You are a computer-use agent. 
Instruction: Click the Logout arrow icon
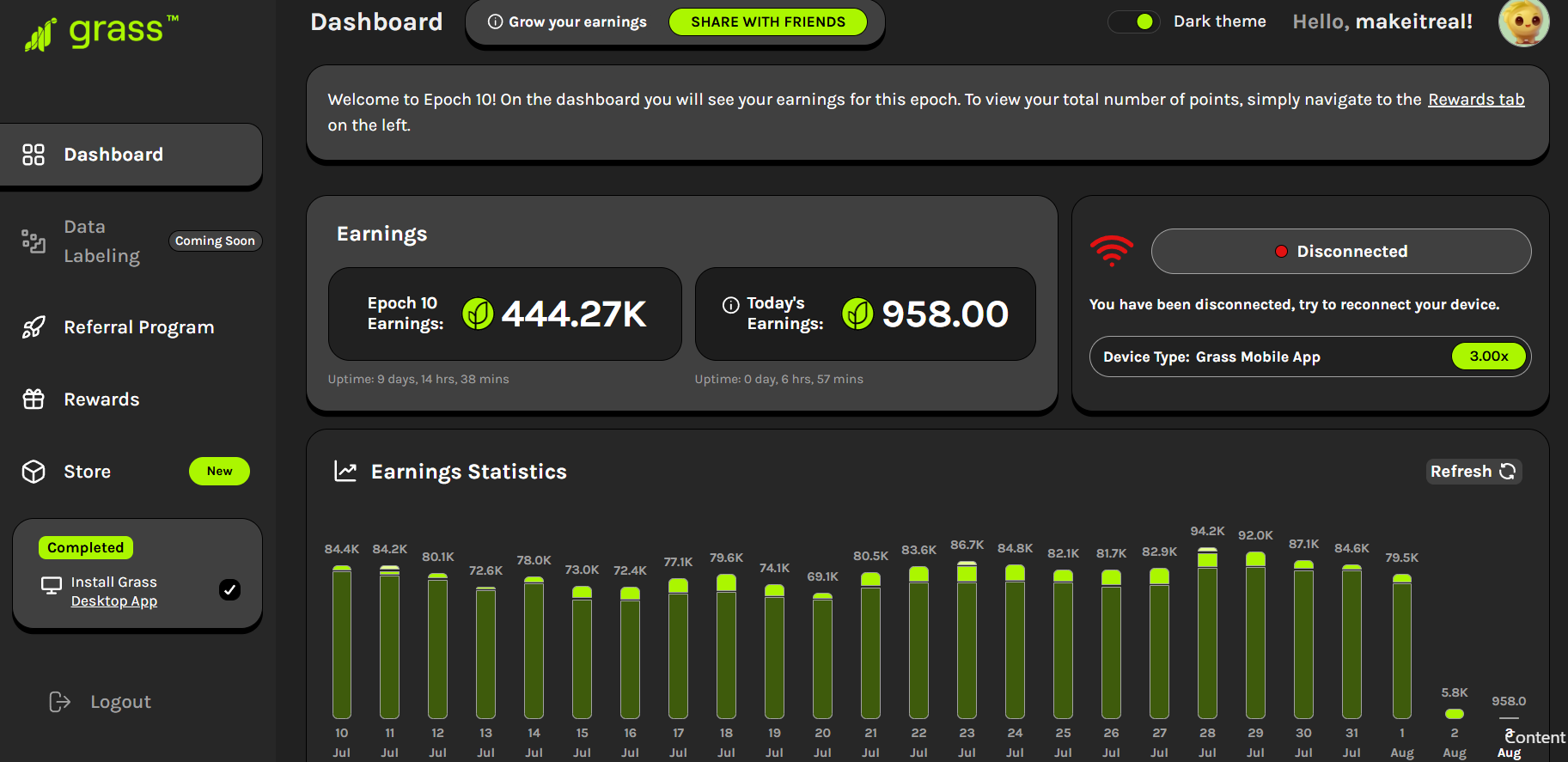pyautogui.click(x=59, y=702)
